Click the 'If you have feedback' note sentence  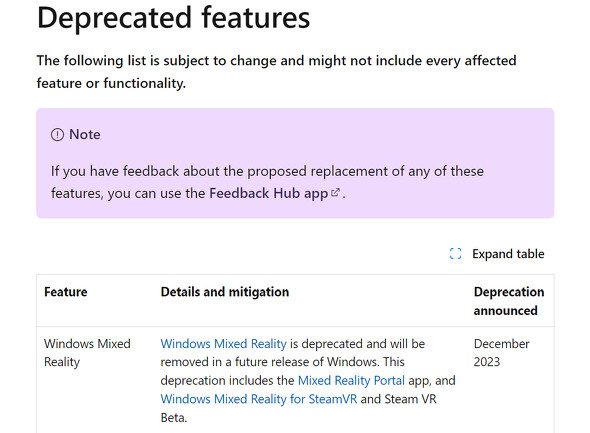point(268,182)
